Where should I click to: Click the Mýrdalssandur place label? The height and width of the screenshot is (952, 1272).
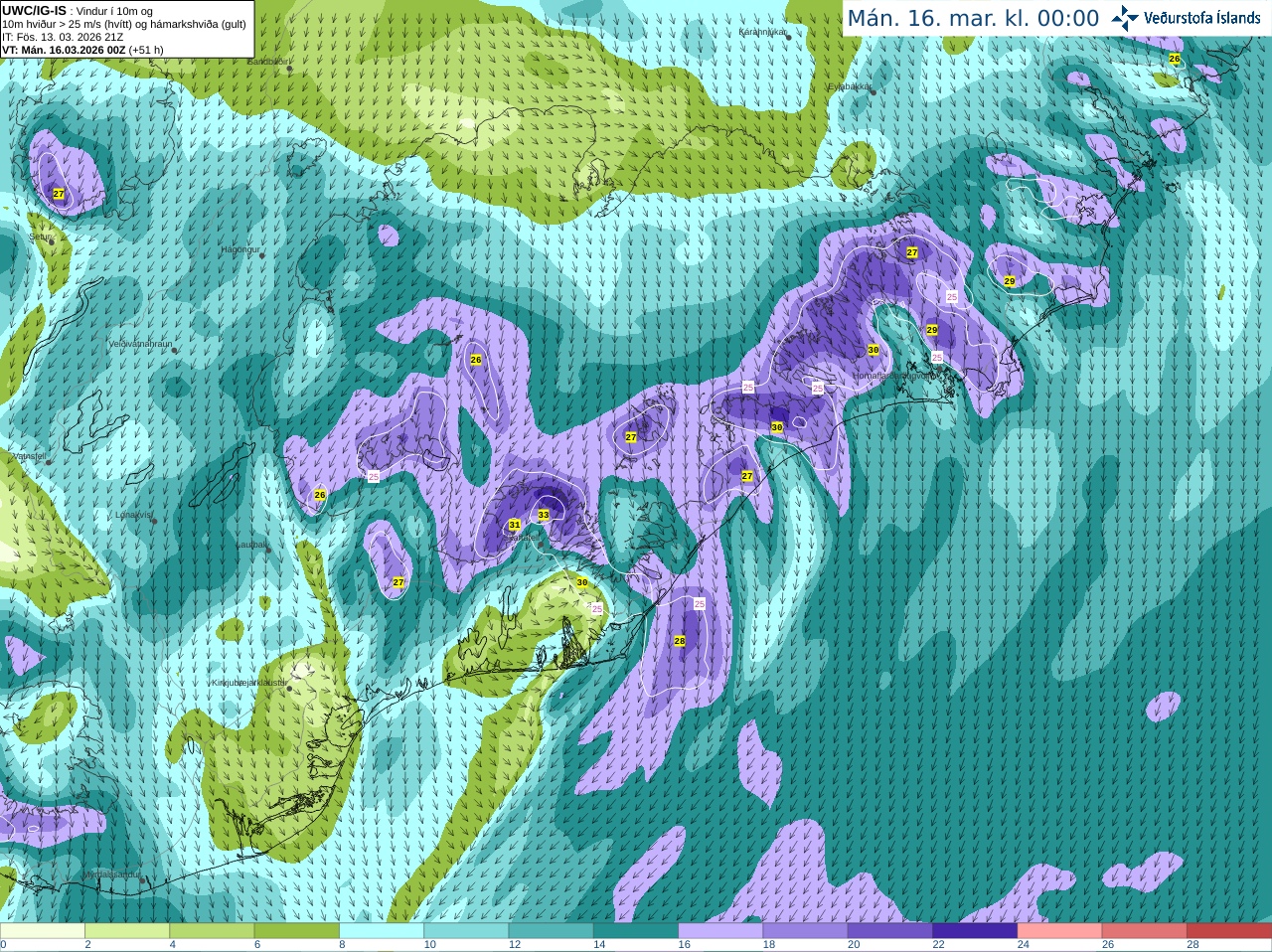pyautogui.click(x=112, y=876)
